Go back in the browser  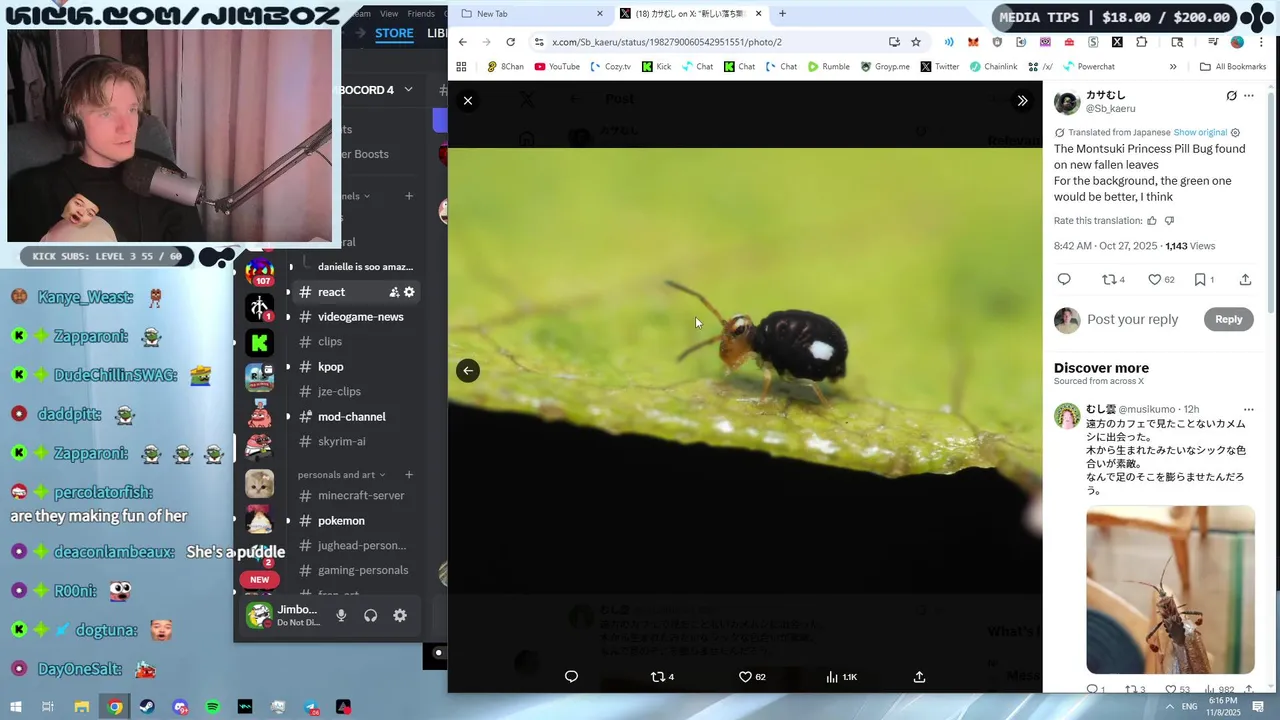[x=462, y=42]
